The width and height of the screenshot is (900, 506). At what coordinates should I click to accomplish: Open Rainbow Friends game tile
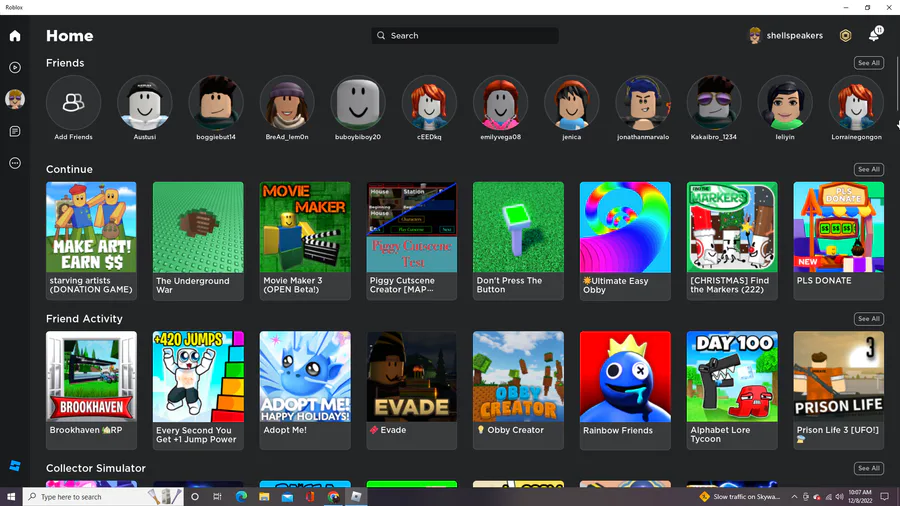(x=625, y=390)
